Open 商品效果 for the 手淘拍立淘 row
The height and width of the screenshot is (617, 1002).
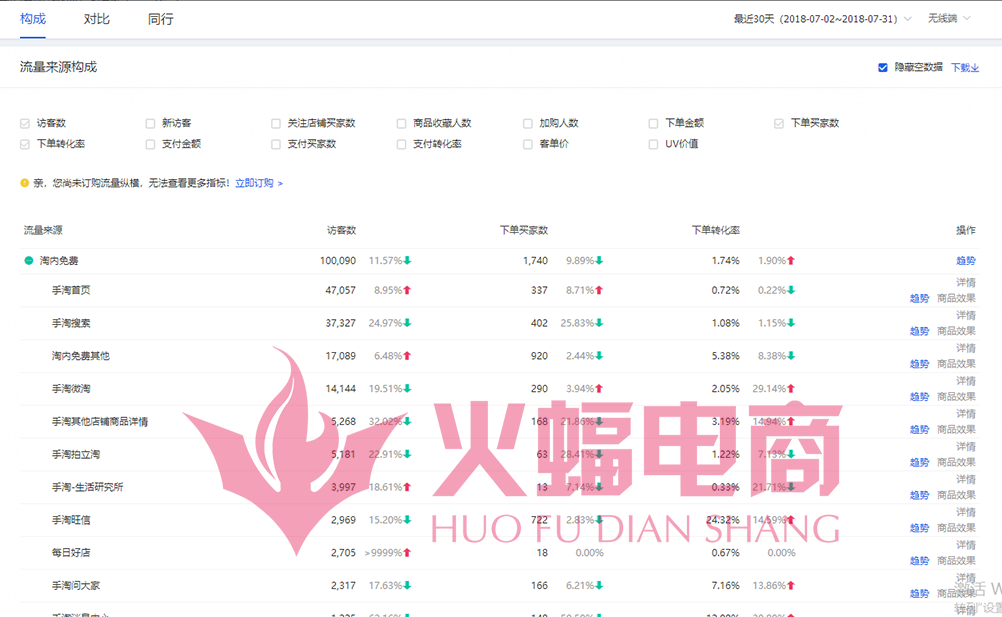(x=957, y=462)
